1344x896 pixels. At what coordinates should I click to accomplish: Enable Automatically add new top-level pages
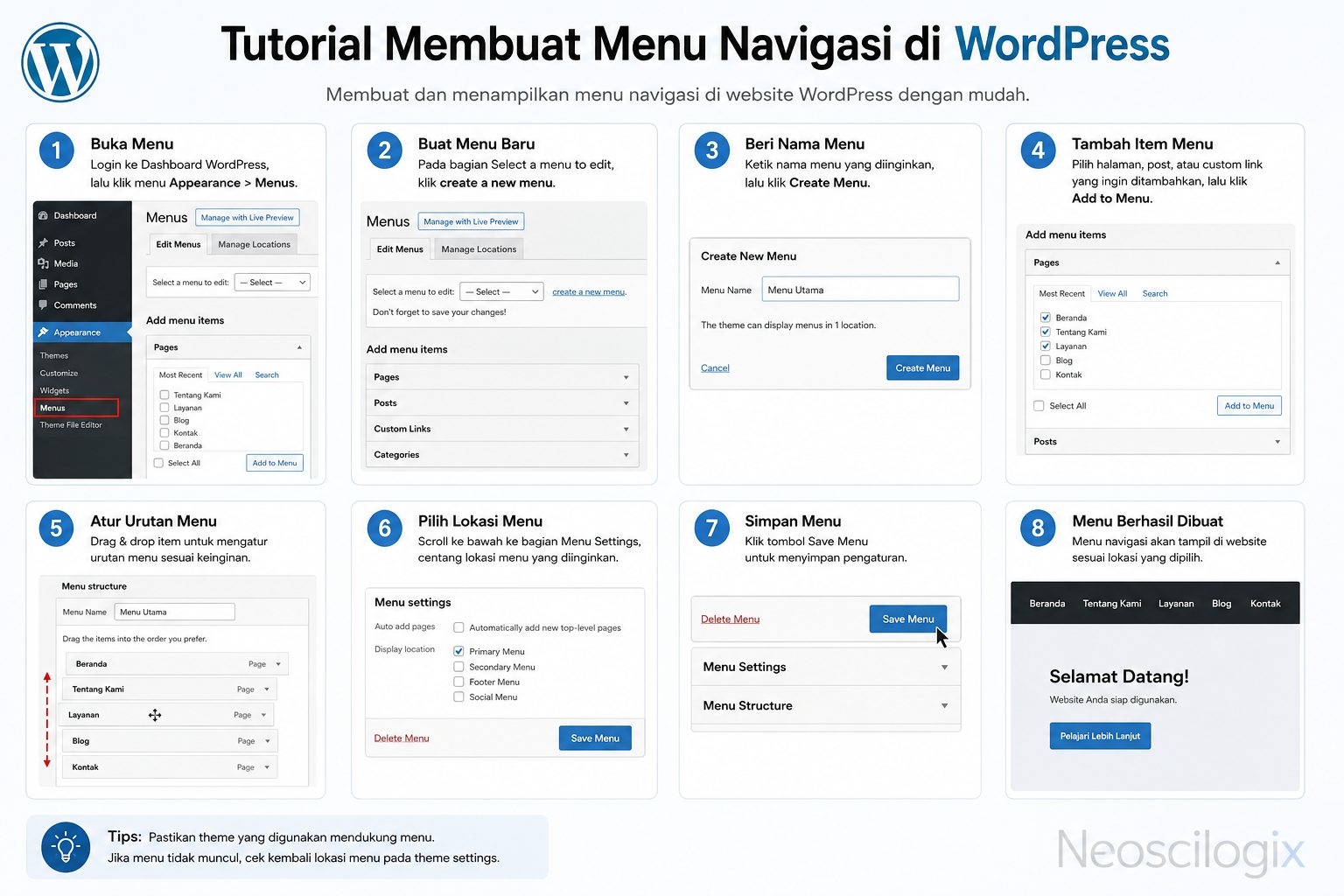(458, 628)
